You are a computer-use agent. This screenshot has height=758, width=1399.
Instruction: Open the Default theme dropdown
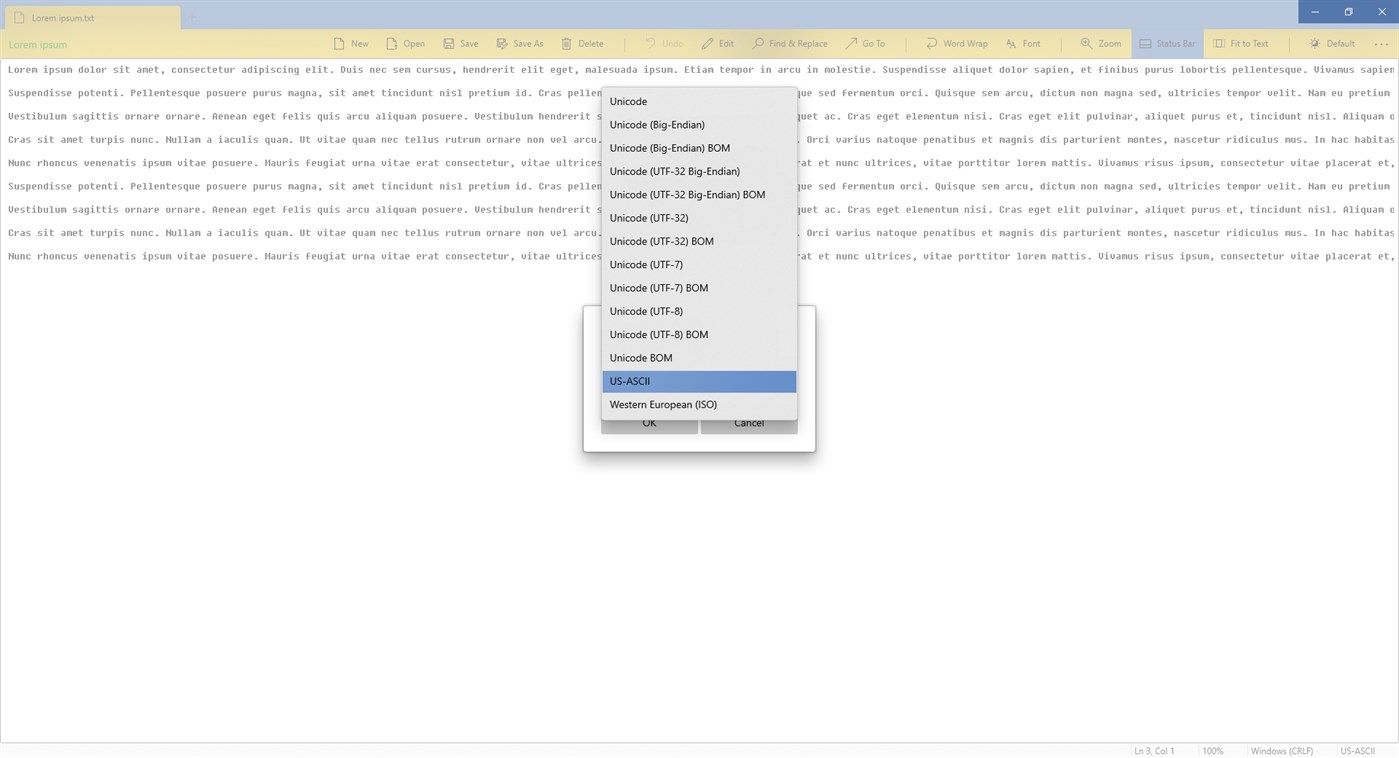point(1332,43)
